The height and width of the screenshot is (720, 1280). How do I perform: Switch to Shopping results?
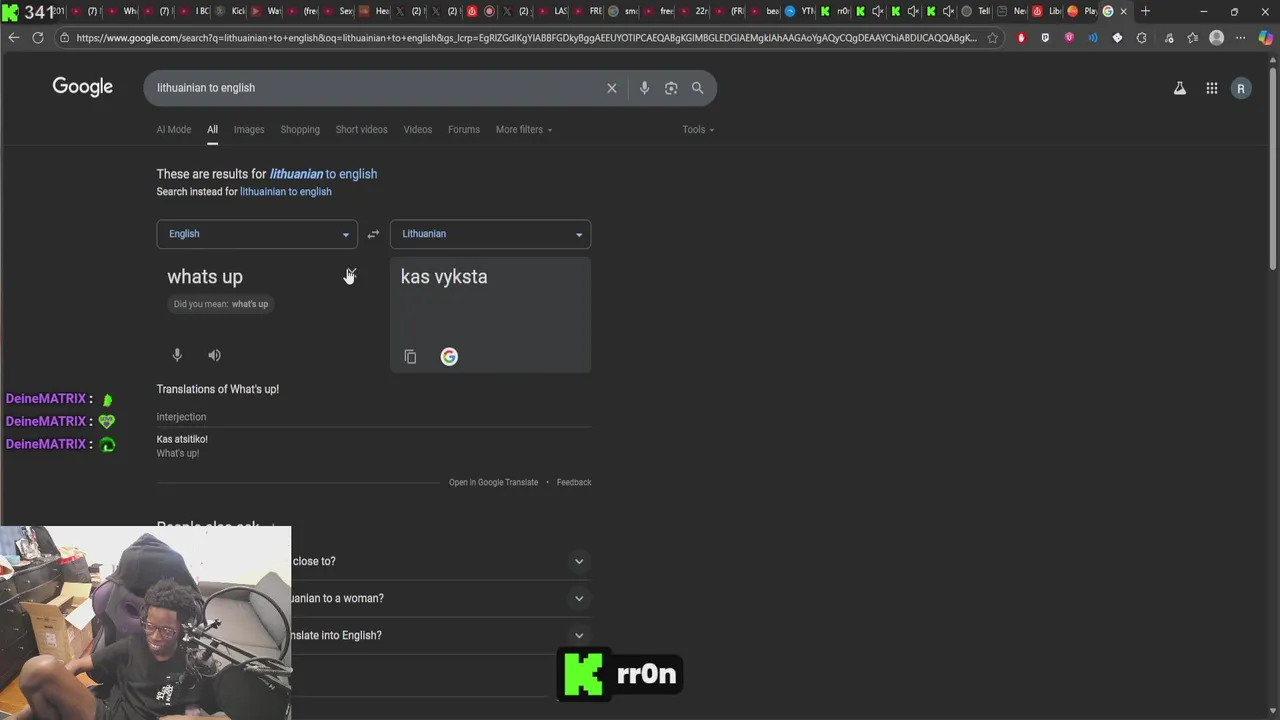pyautogui.click(x=300, y=130)
